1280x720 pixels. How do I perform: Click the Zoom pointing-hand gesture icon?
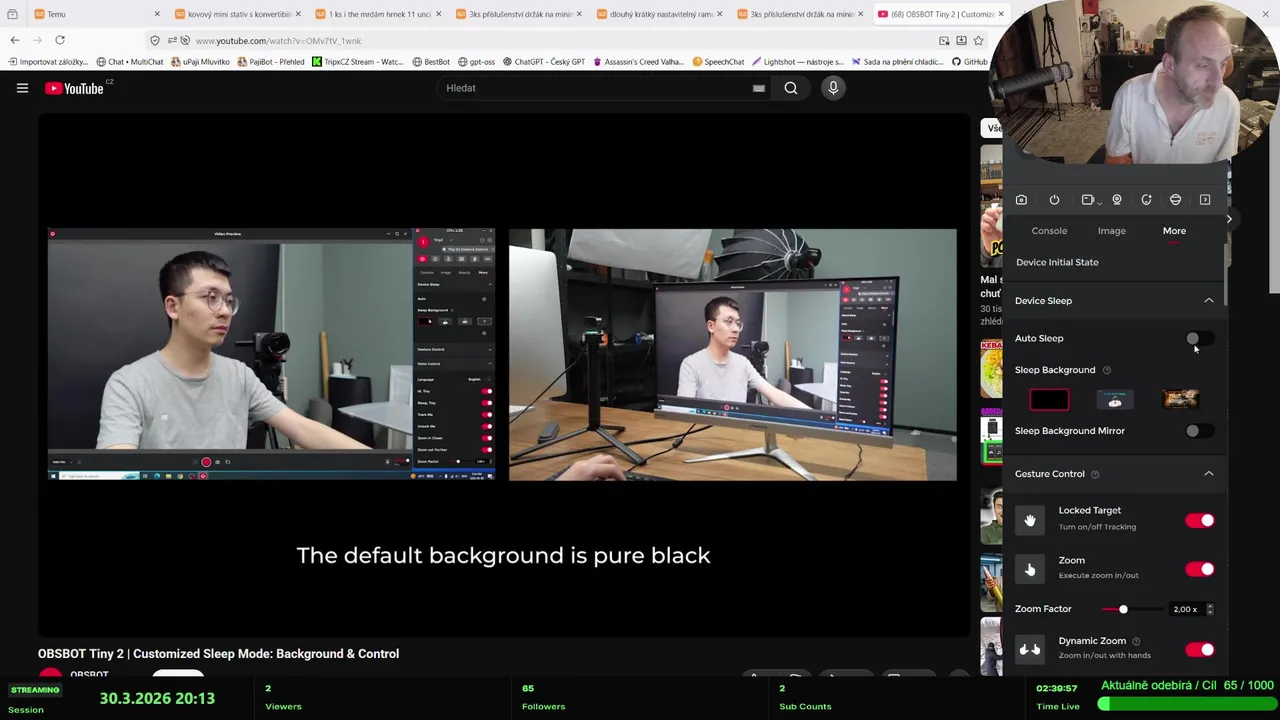pyautogui.click(x=1030, y=569)
